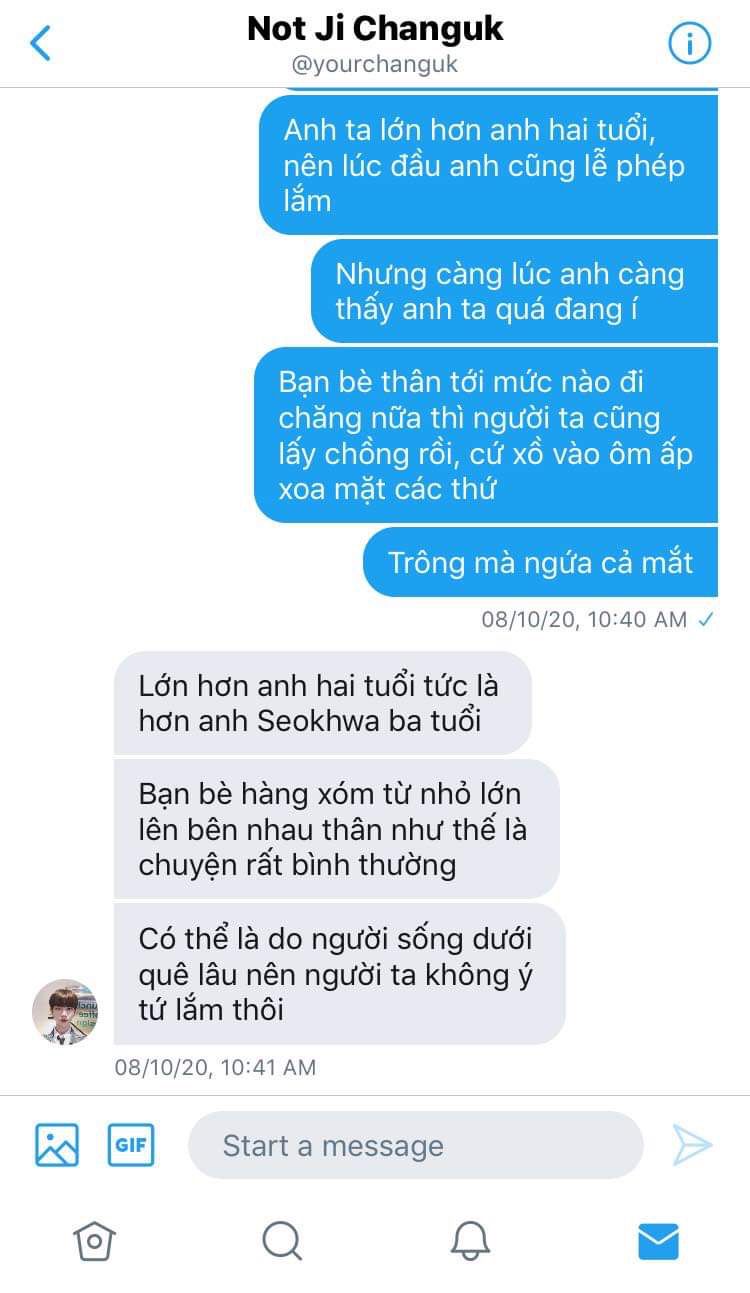Select the 'Trông mà ngứa cả mắt' message
The height and width of the screenshot is (1293, 750).
point(540,562)
